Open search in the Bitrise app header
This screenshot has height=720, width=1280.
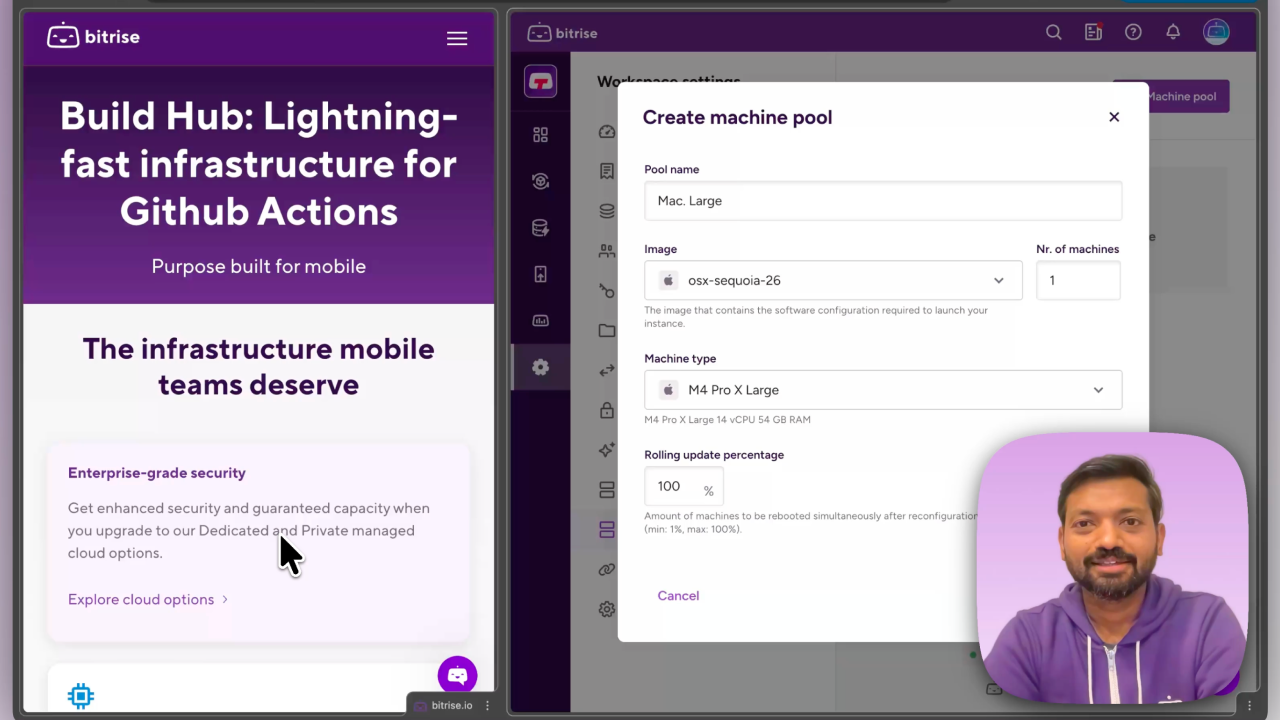(1054, 32)
